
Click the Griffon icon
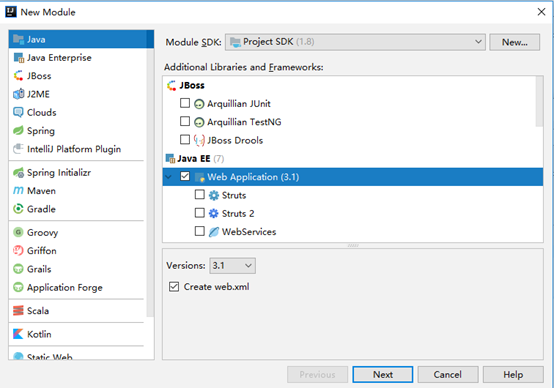click(x=18, y=251)
